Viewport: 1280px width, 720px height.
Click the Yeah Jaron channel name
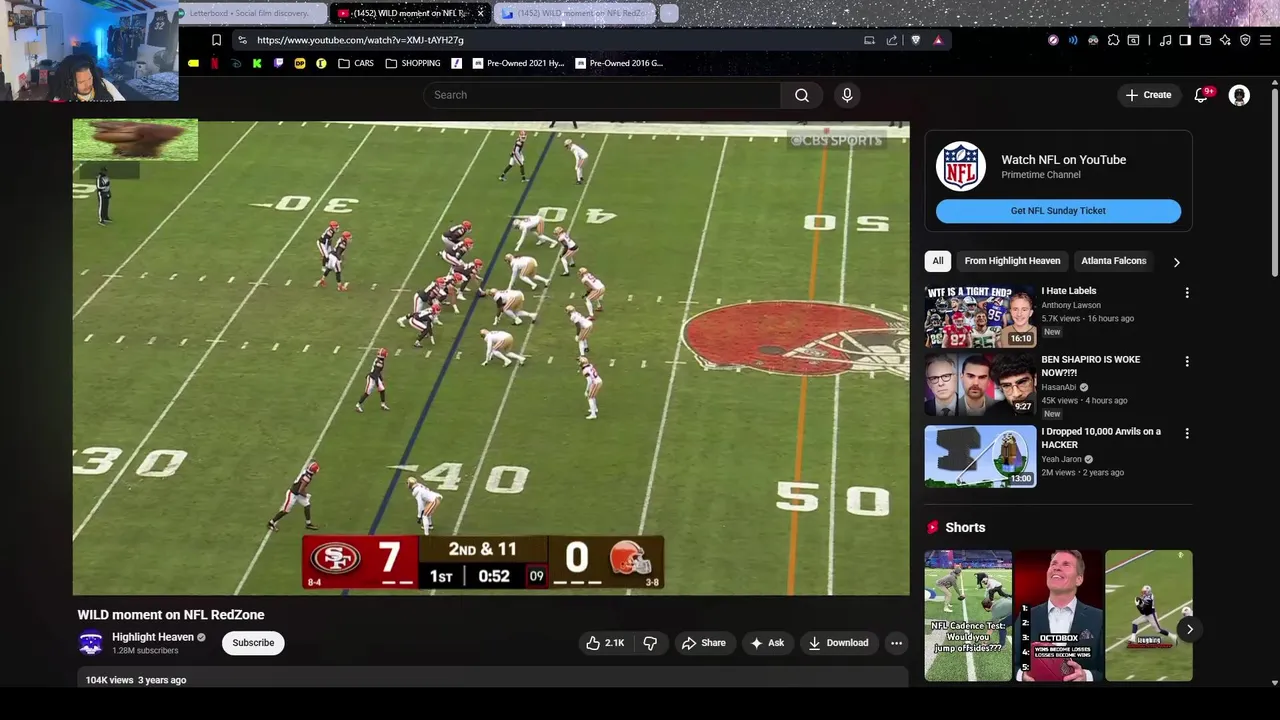[1061, 460]
